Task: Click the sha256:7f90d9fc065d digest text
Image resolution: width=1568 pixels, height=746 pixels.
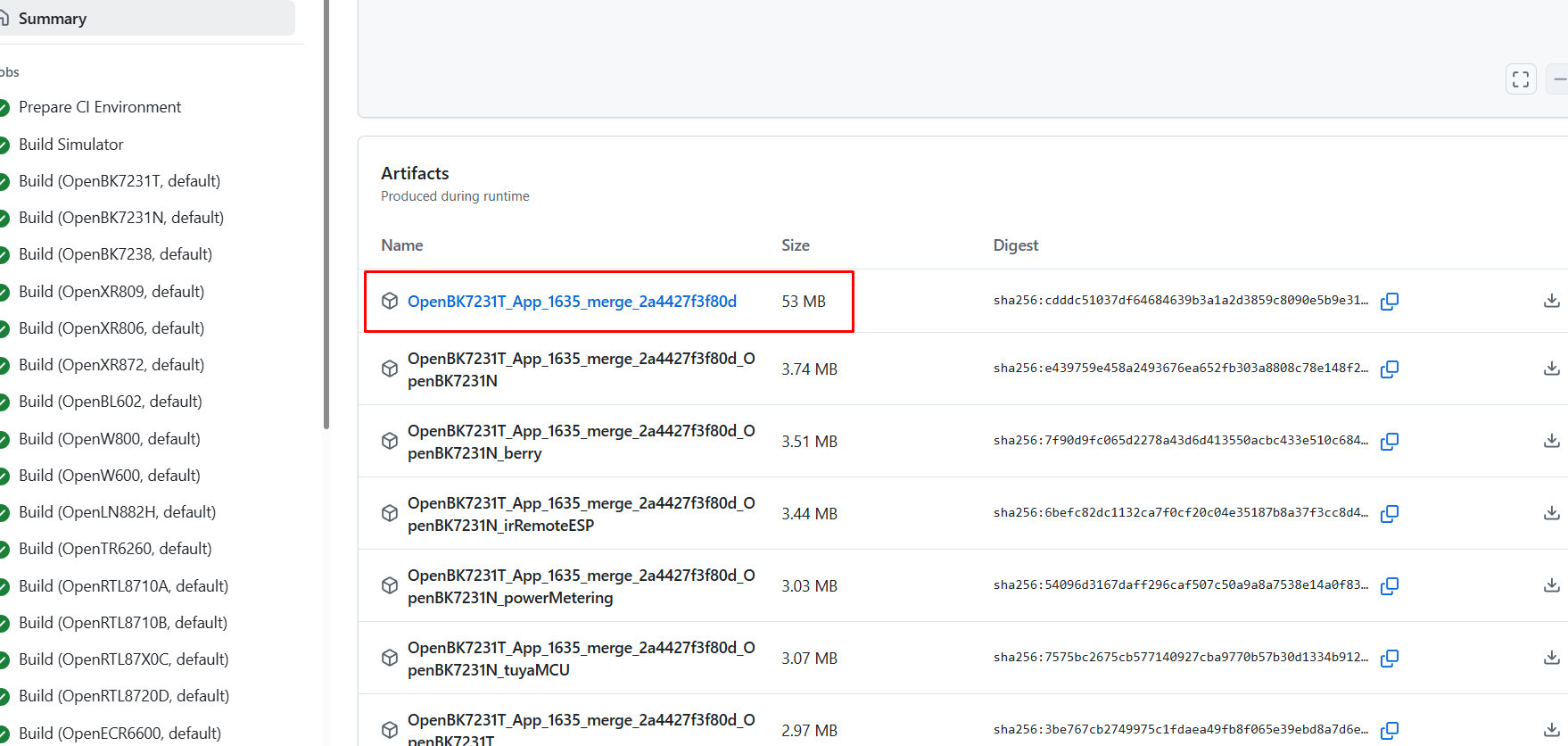Action: (1181, 441)
